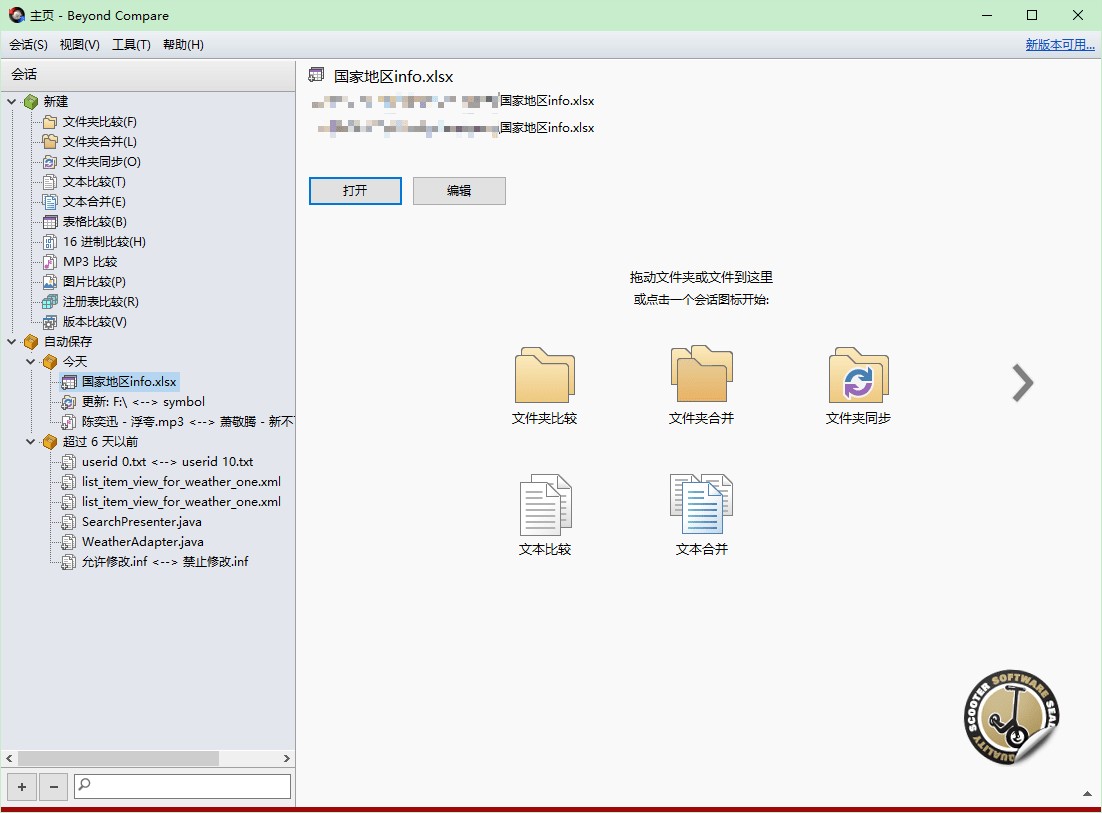This screenshot has height=813, width=1102.
Task: Select the 允许修改.inf <--> 禁止修改.inf session
Action: click(164, 562)
